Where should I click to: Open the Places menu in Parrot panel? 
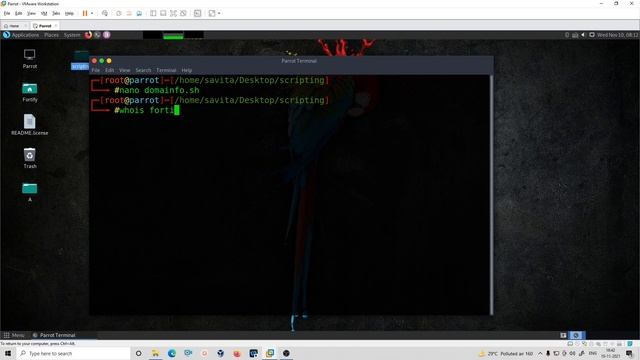click(51, 35)
